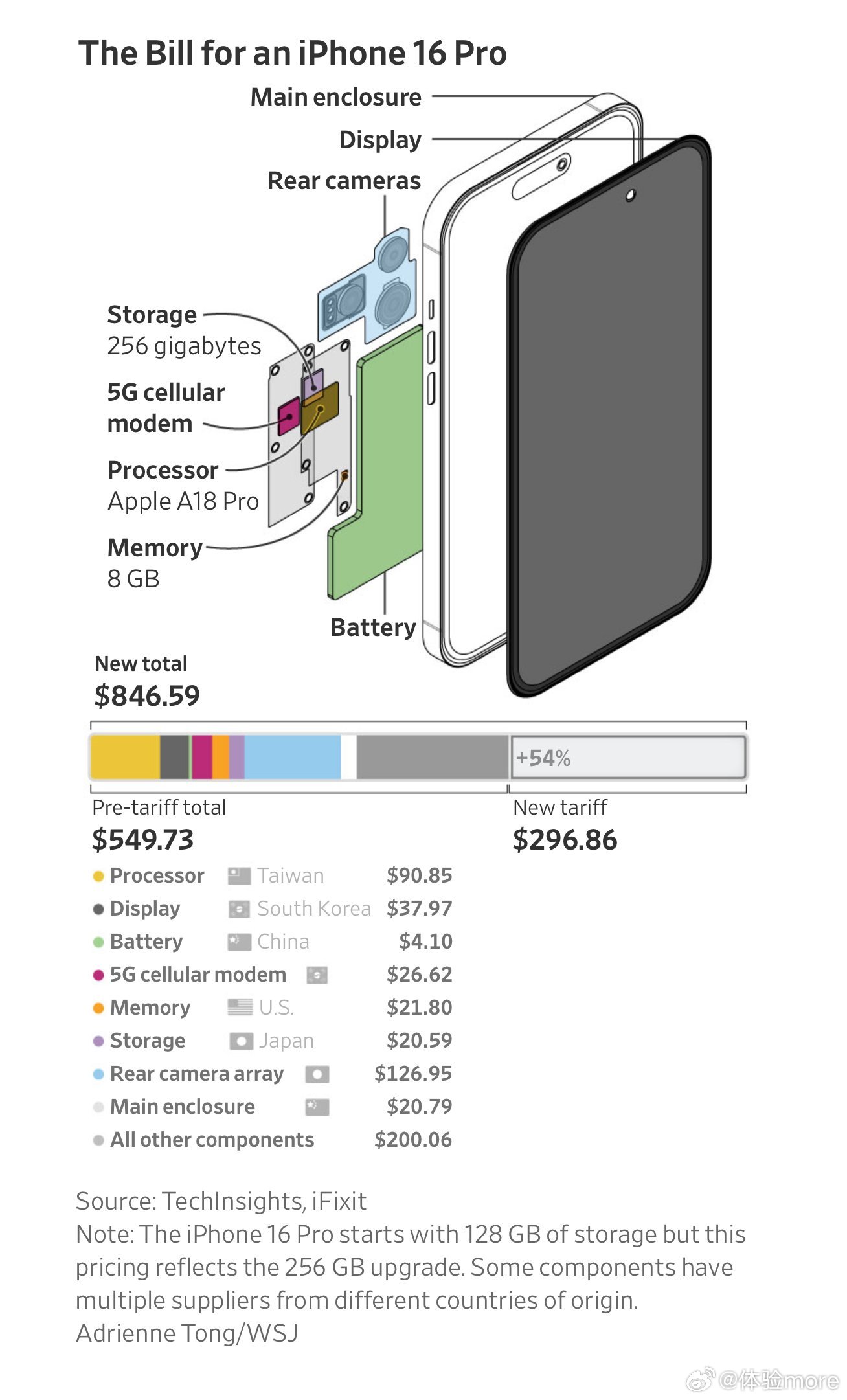The height and width of the screenshot is (1400, 847).
Task: Click the dark display panel illustration
Action: click(x=609, y=414)
